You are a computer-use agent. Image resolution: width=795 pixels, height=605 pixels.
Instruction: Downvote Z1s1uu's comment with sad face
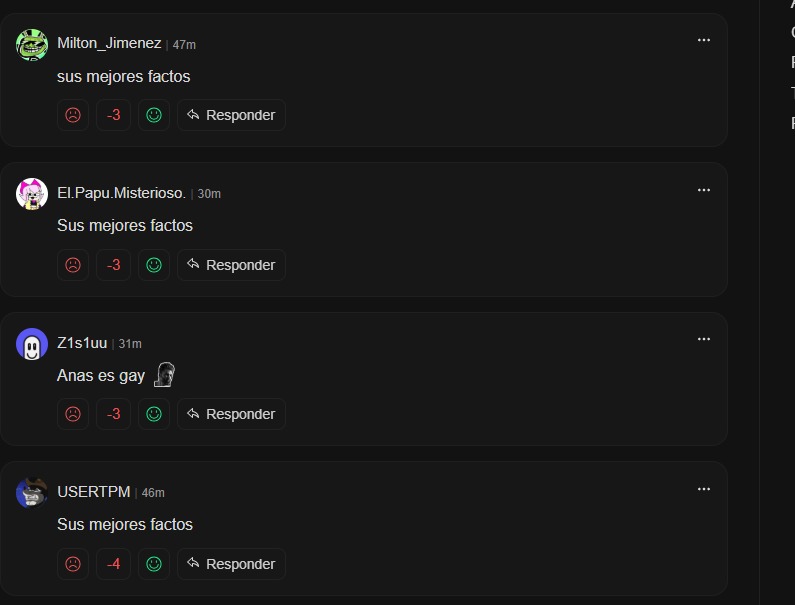coord(73,414)
